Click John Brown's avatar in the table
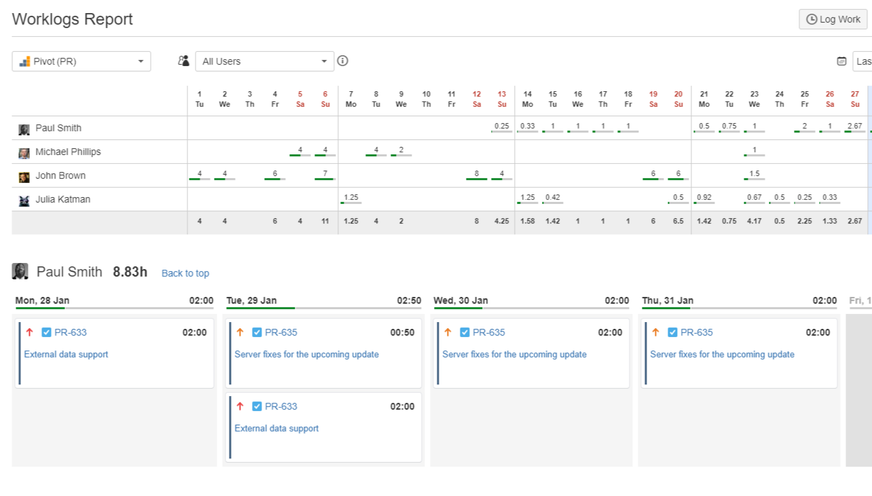The height and width of the screenshot is (496, 872). coord(24,177)
